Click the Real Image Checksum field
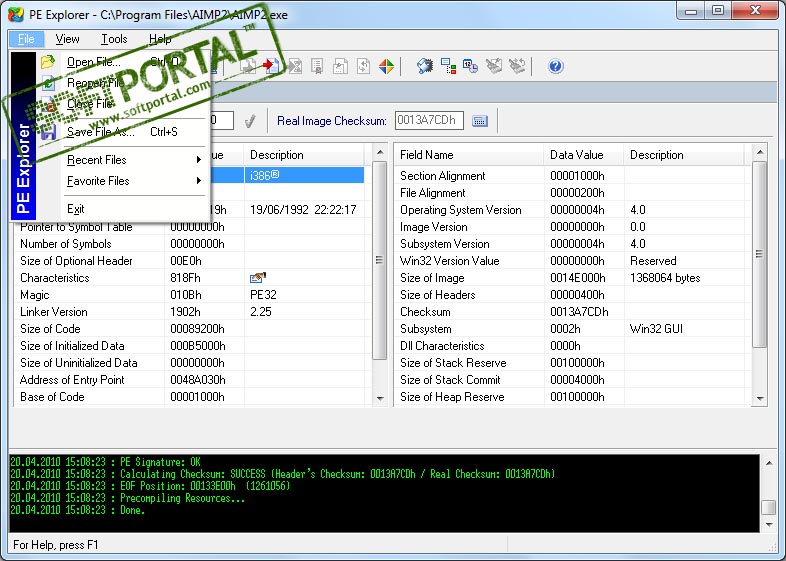 (x=429, y=120)
